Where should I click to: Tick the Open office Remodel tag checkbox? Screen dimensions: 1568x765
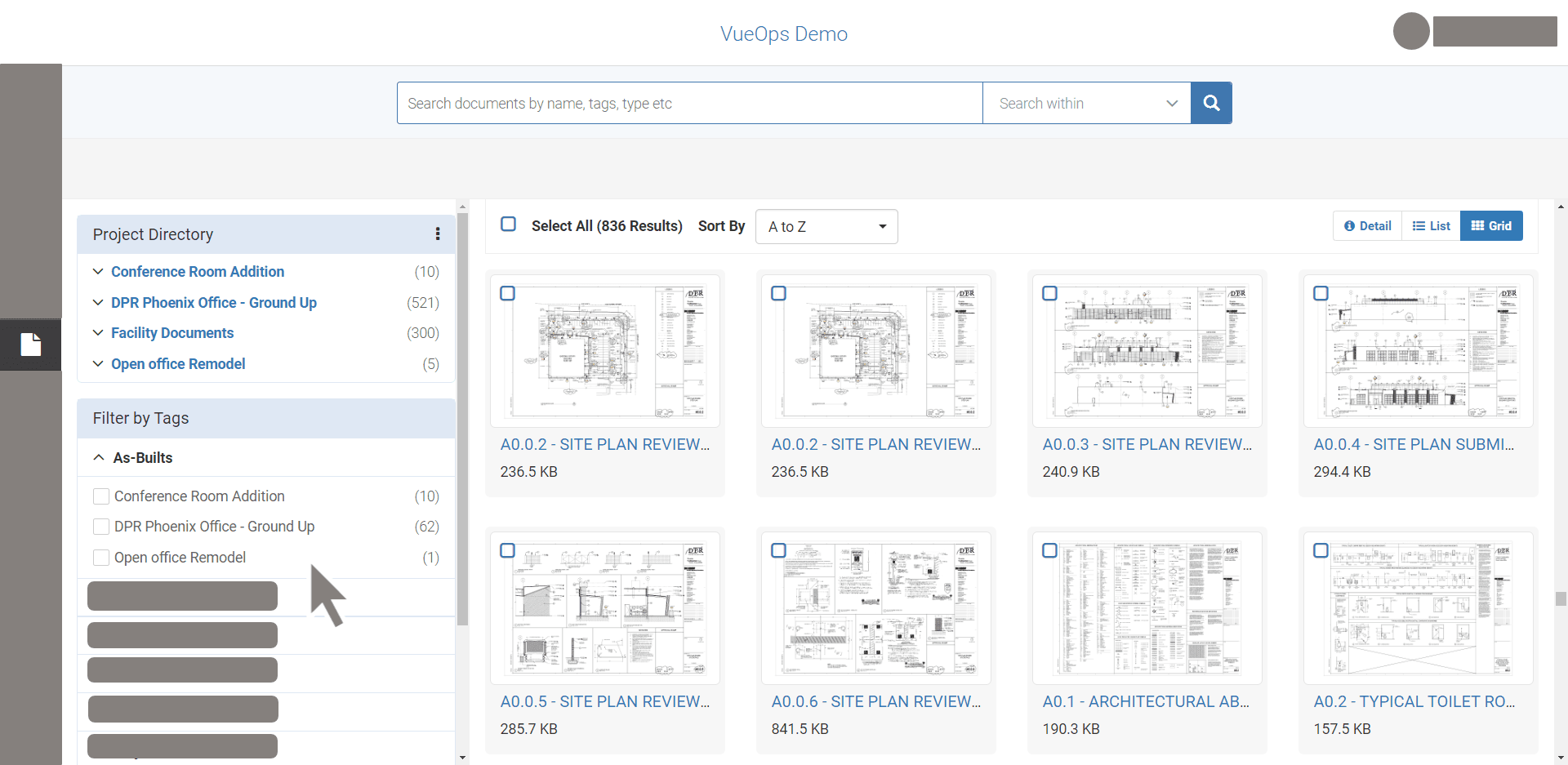(x=101, y=558)
